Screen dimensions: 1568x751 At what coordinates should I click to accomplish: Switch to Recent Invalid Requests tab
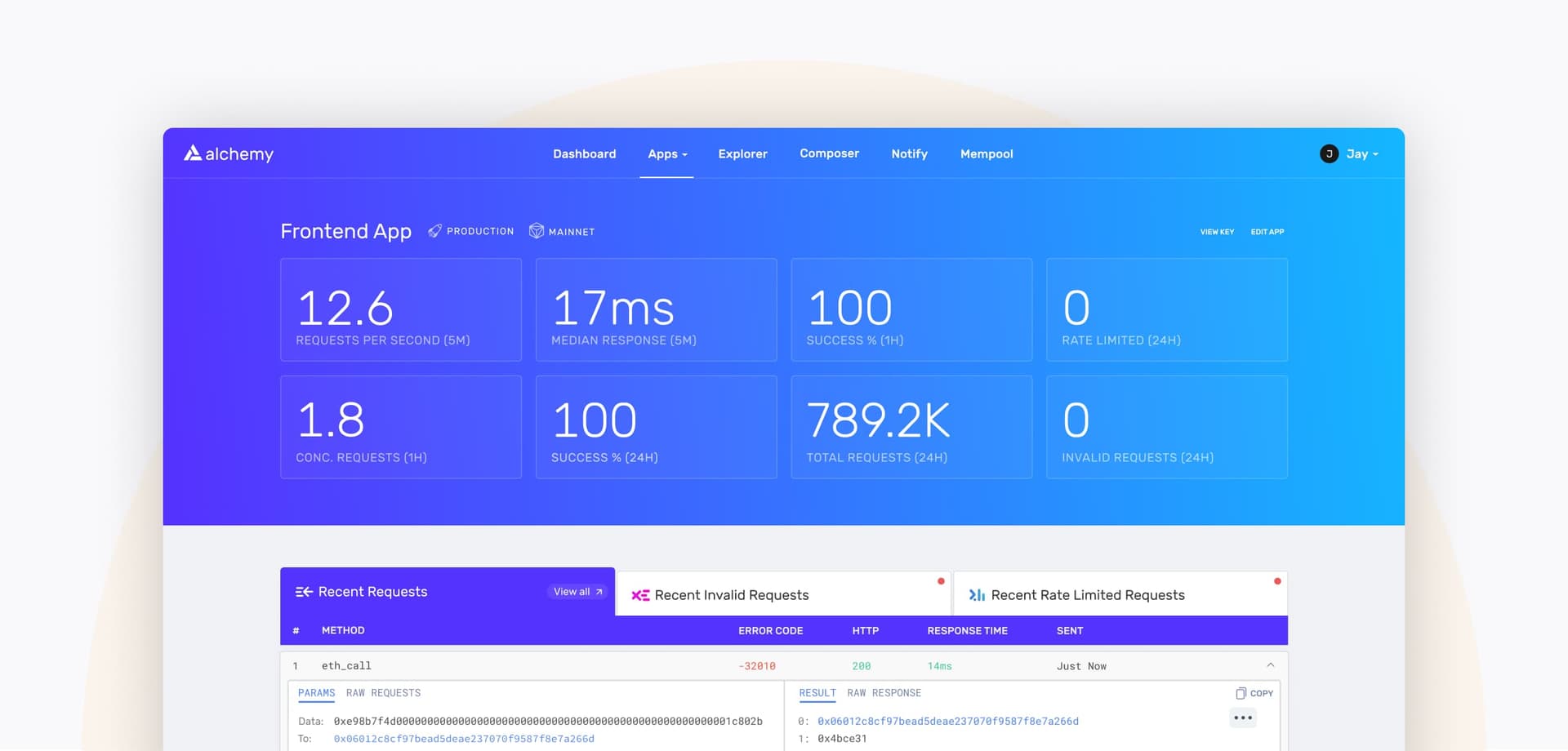click(782, 595)
